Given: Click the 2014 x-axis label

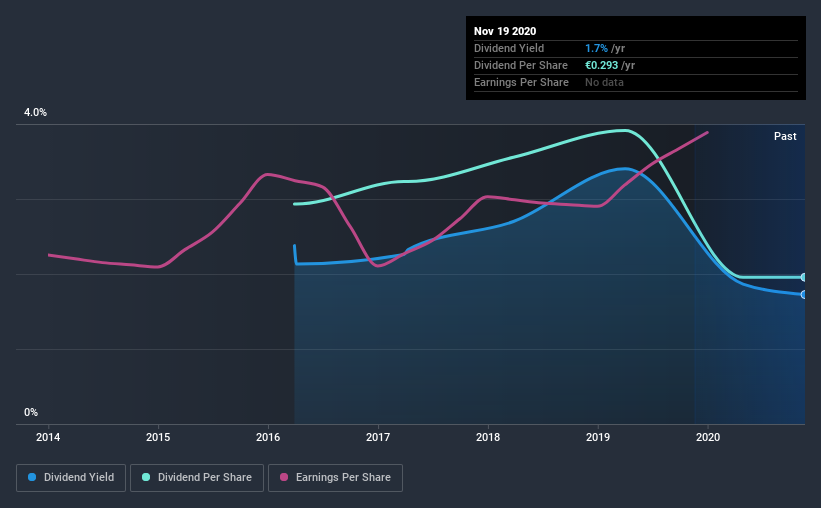Looking at the screenshot, I should pyautogui.click(x=48, y=437).
